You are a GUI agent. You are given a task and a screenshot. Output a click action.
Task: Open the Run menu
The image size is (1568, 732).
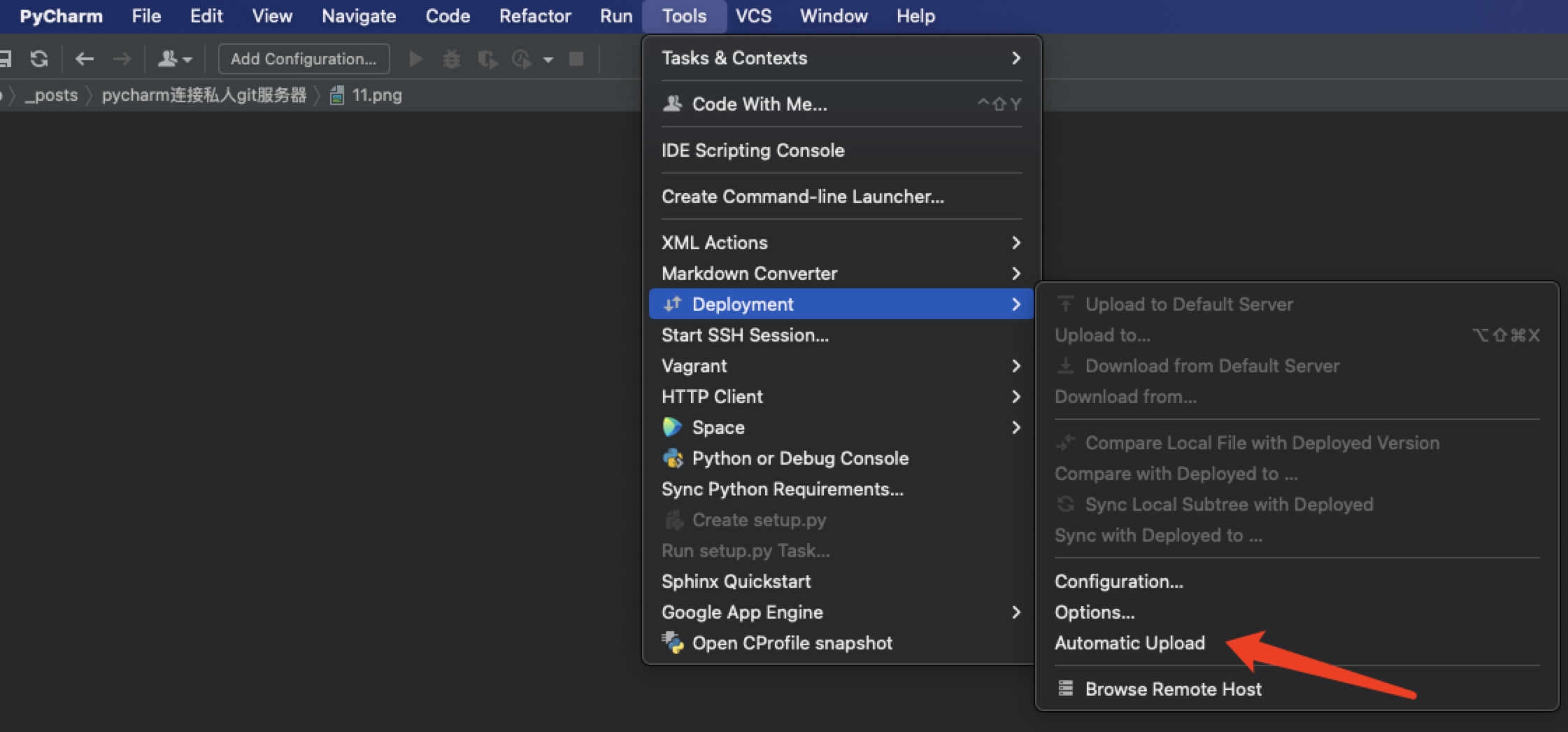pos(616,16)
